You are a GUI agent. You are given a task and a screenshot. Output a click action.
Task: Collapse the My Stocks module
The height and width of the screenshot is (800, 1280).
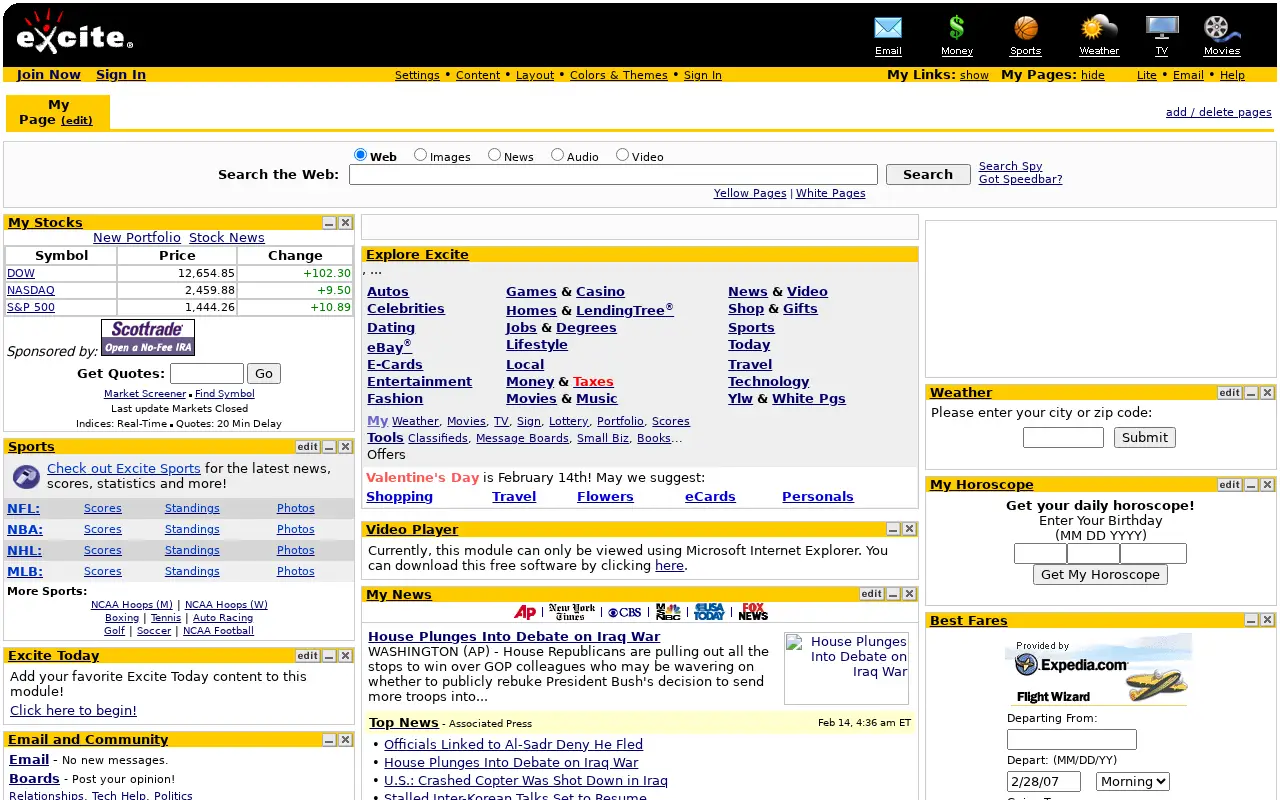[329, 223]
